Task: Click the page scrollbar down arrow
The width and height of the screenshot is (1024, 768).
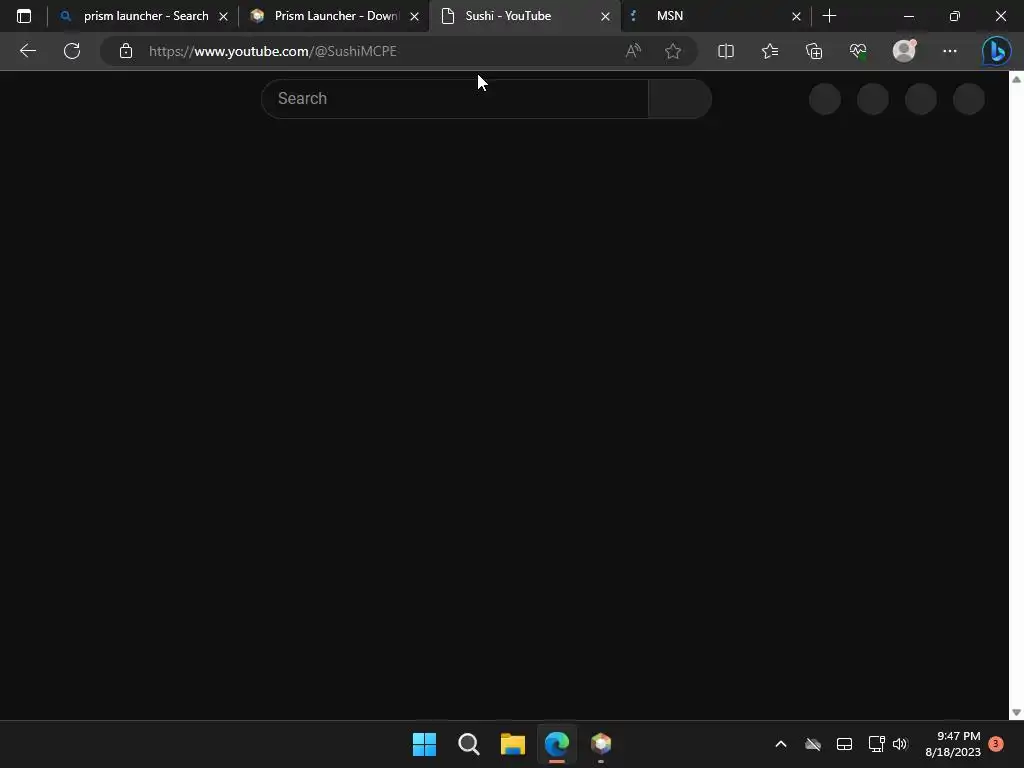Action: click(x=1016, y=712)
